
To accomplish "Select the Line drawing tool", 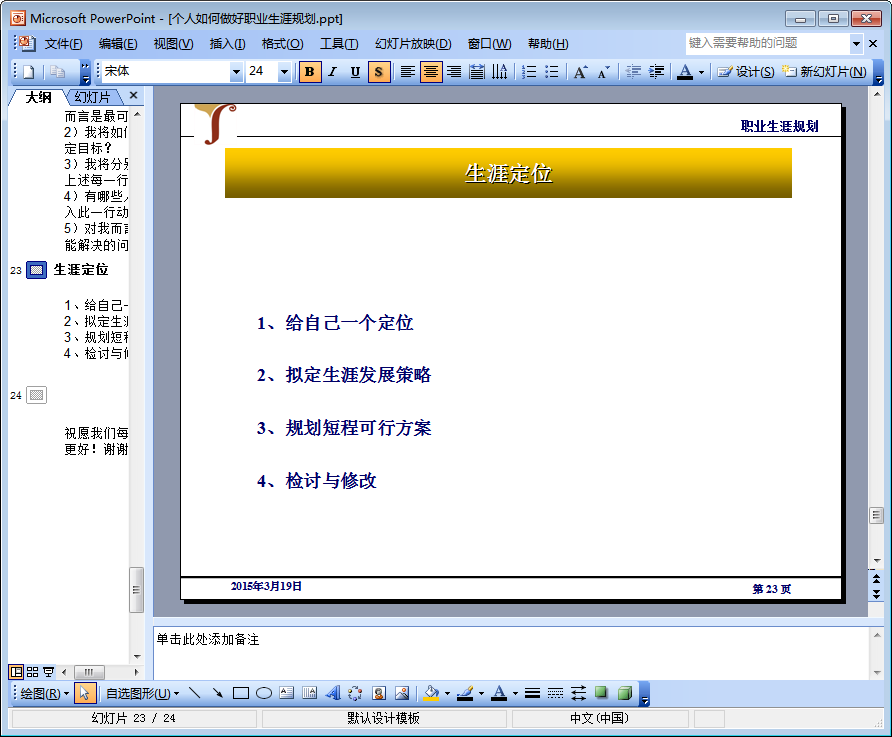I will (x=195, y=693).
